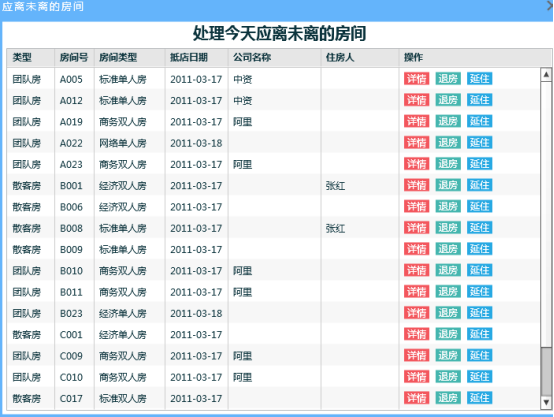Click the 抵店日期 column header
The height and width of the screenshot is (417, 554).
point(196,58)
